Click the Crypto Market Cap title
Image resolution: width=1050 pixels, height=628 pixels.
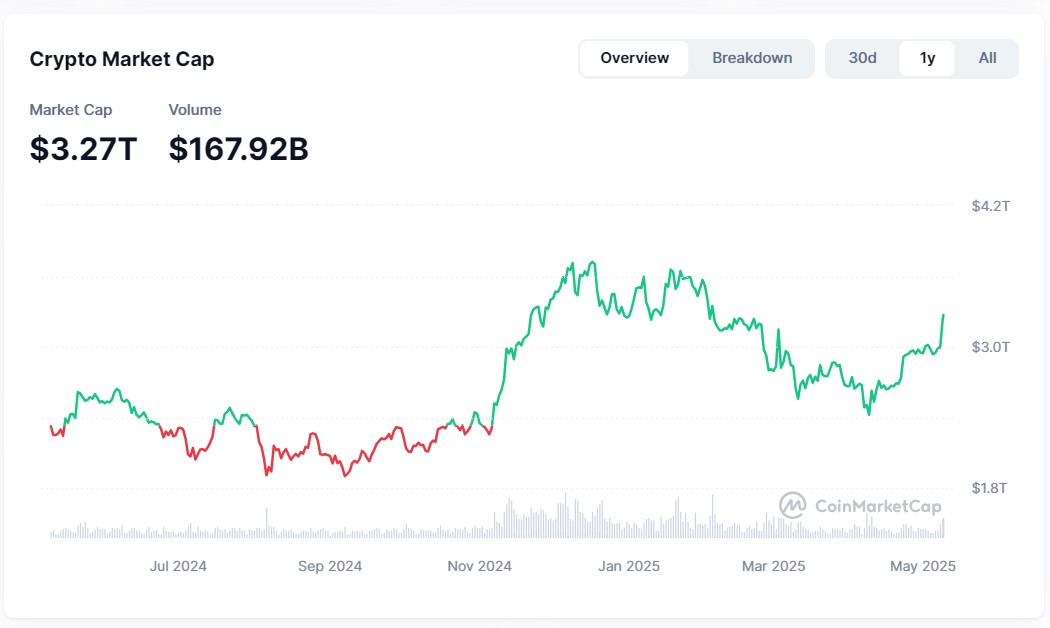click(122, 59)
